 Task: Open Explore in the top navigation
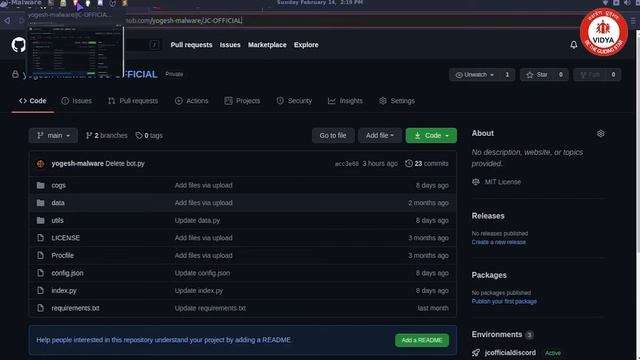click(x=306, y=45)
